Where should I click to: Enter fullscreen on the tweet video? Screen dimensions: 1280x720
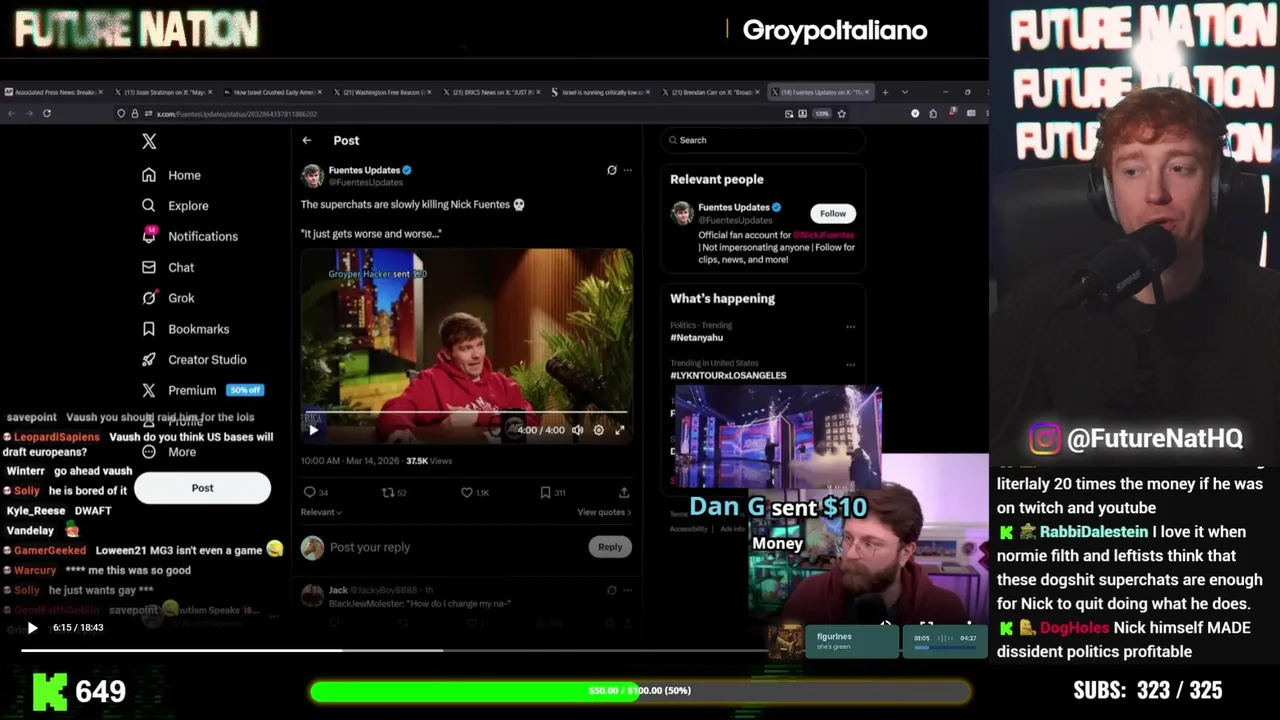pos(620,430)
